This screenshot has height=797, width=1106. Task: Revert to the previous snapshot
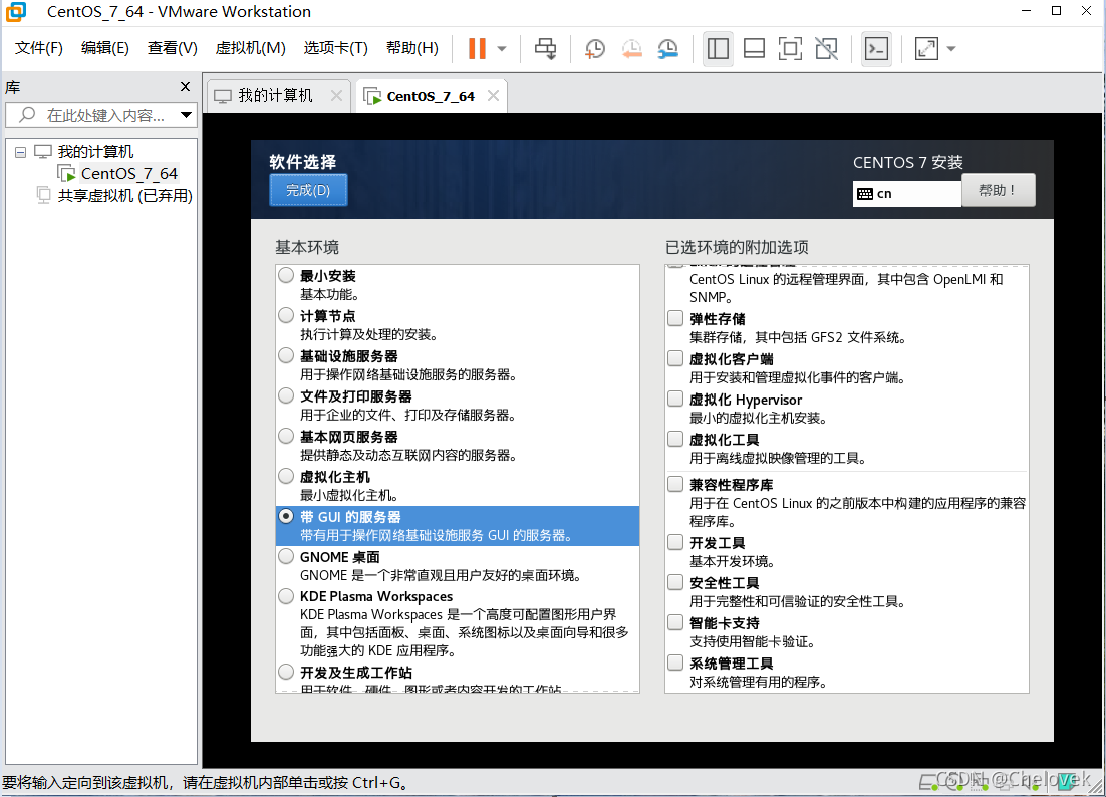[631, 48]
